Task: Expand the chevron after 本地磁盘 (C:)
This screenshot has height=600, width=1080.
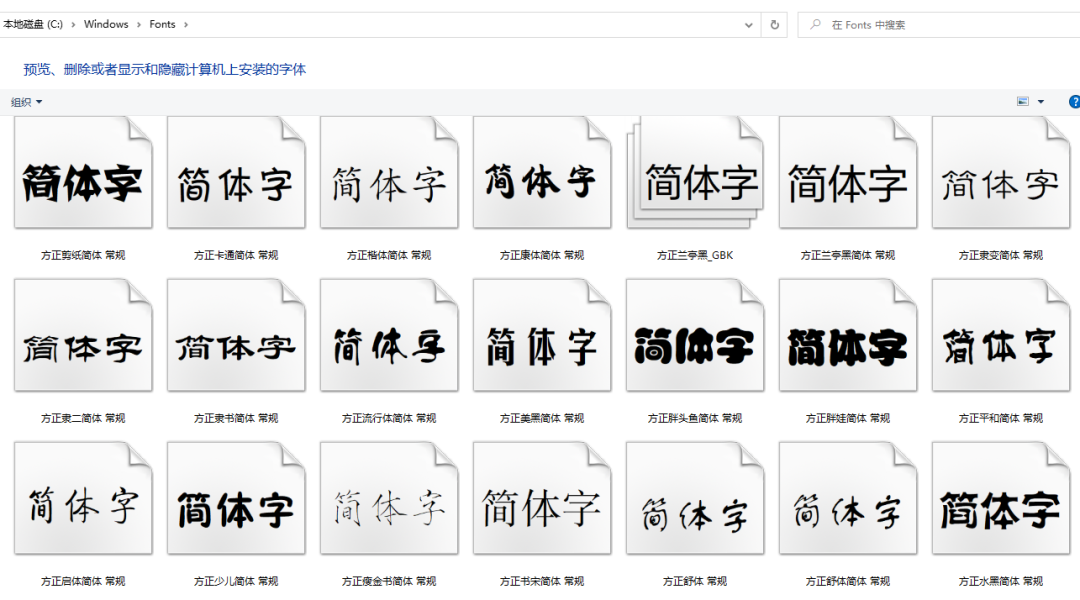Action: click(73, 24)
